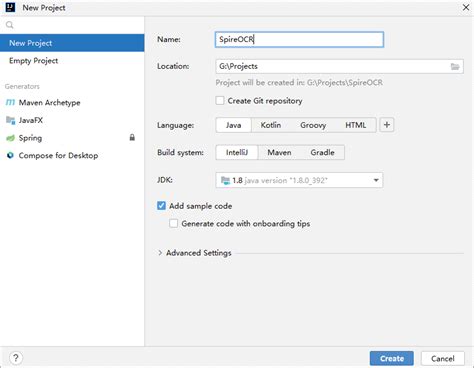Enable Generate code with onboarding tips

[x=174, y=223]
